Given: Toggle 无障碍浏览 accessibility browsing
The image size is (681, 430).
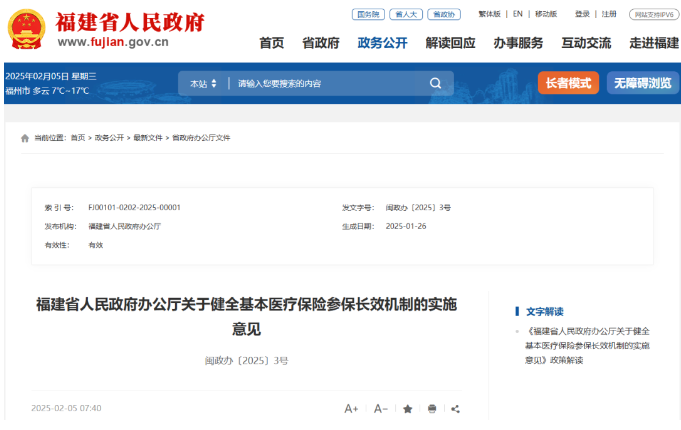Looking at the screenshot, I should pos(642,83).
